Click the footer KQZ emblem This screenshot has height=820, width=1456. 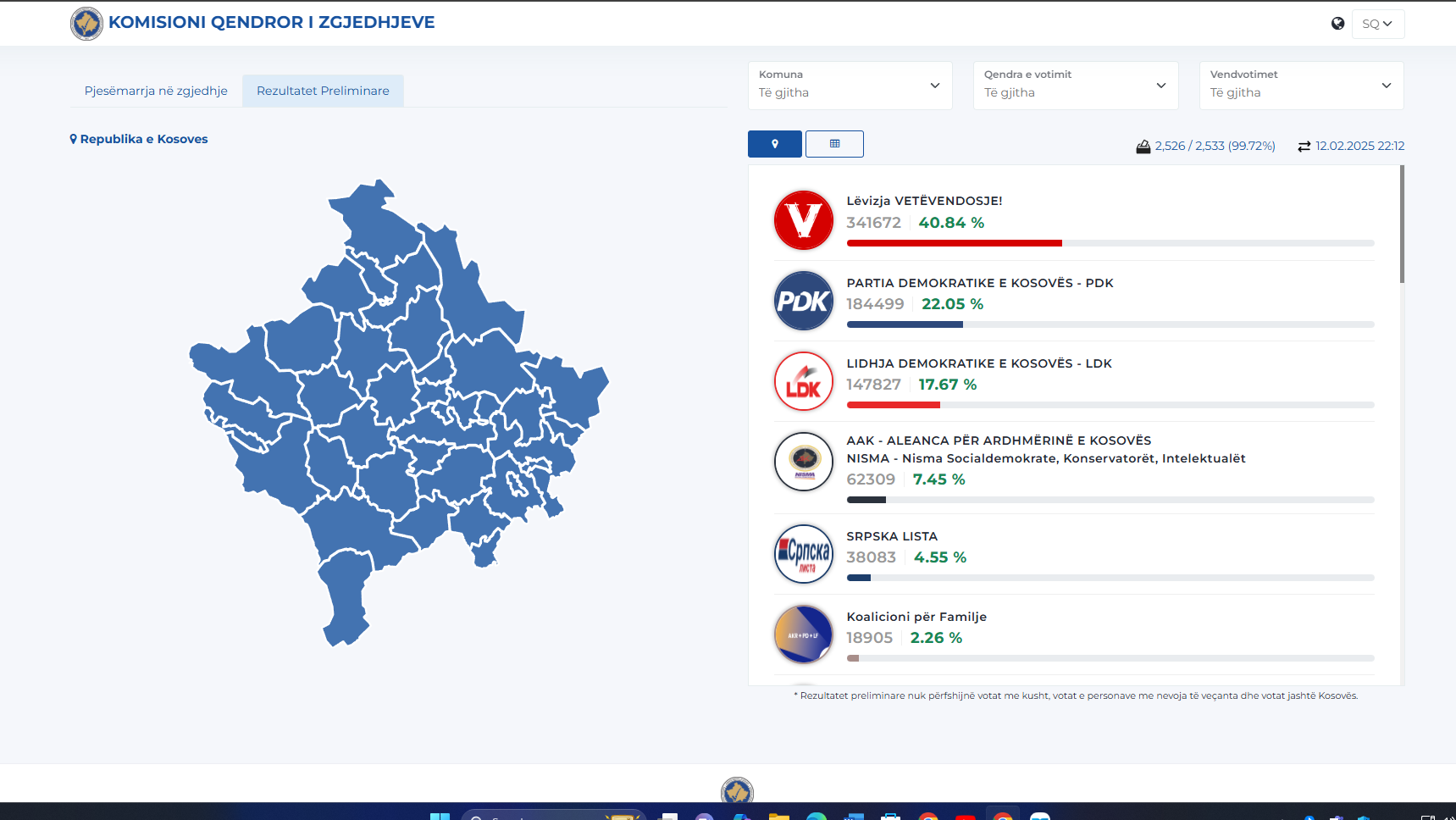pyautogui.click(x=737, y=790)
